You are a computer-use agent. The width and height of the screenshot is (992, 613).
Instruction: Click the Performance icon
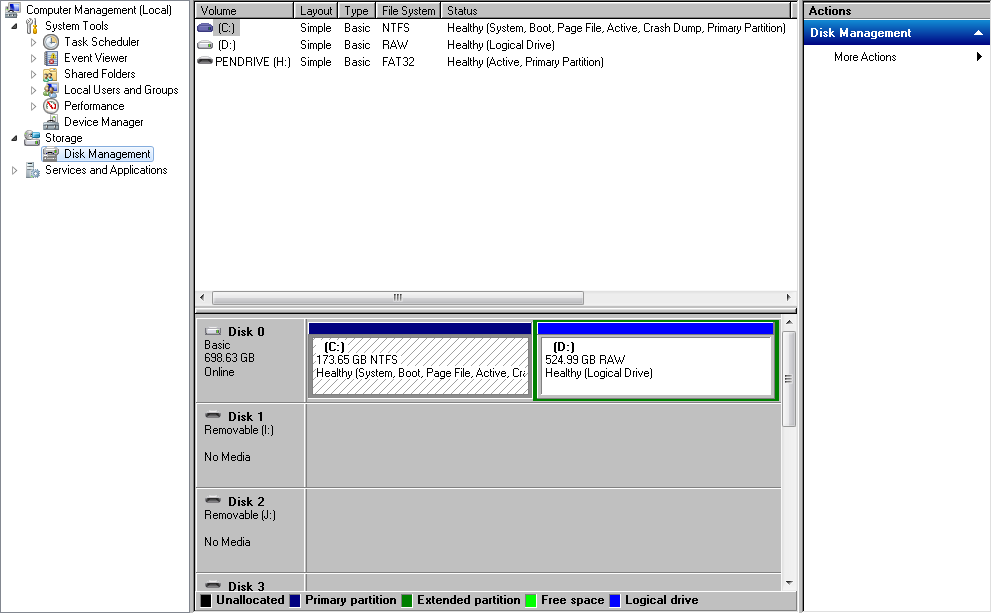click(51, 106)
